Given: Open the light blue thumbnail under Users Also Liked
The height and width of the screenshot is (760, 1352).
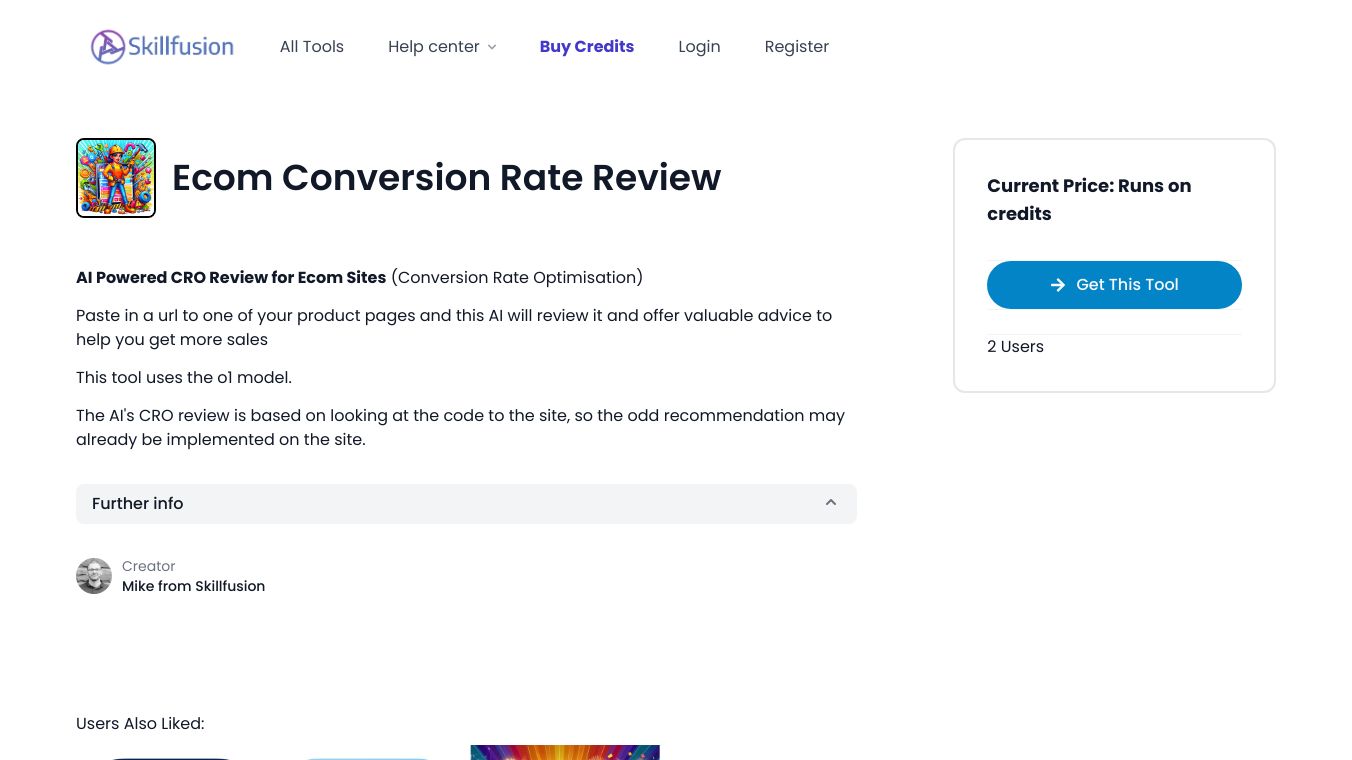Looking at the screenshot, I should coord(366,756).
